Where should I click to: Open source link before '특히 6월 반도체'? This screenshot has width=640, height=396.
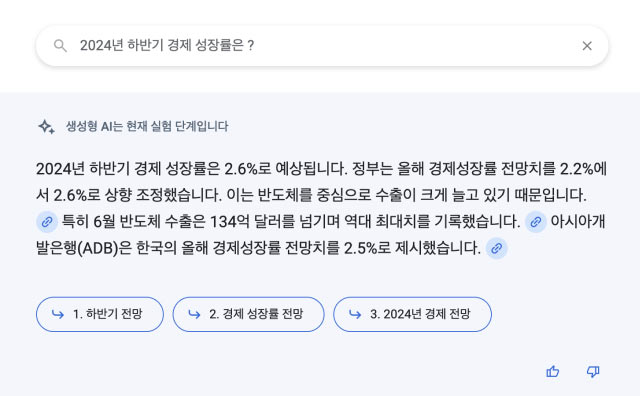(x=47, y=222)
